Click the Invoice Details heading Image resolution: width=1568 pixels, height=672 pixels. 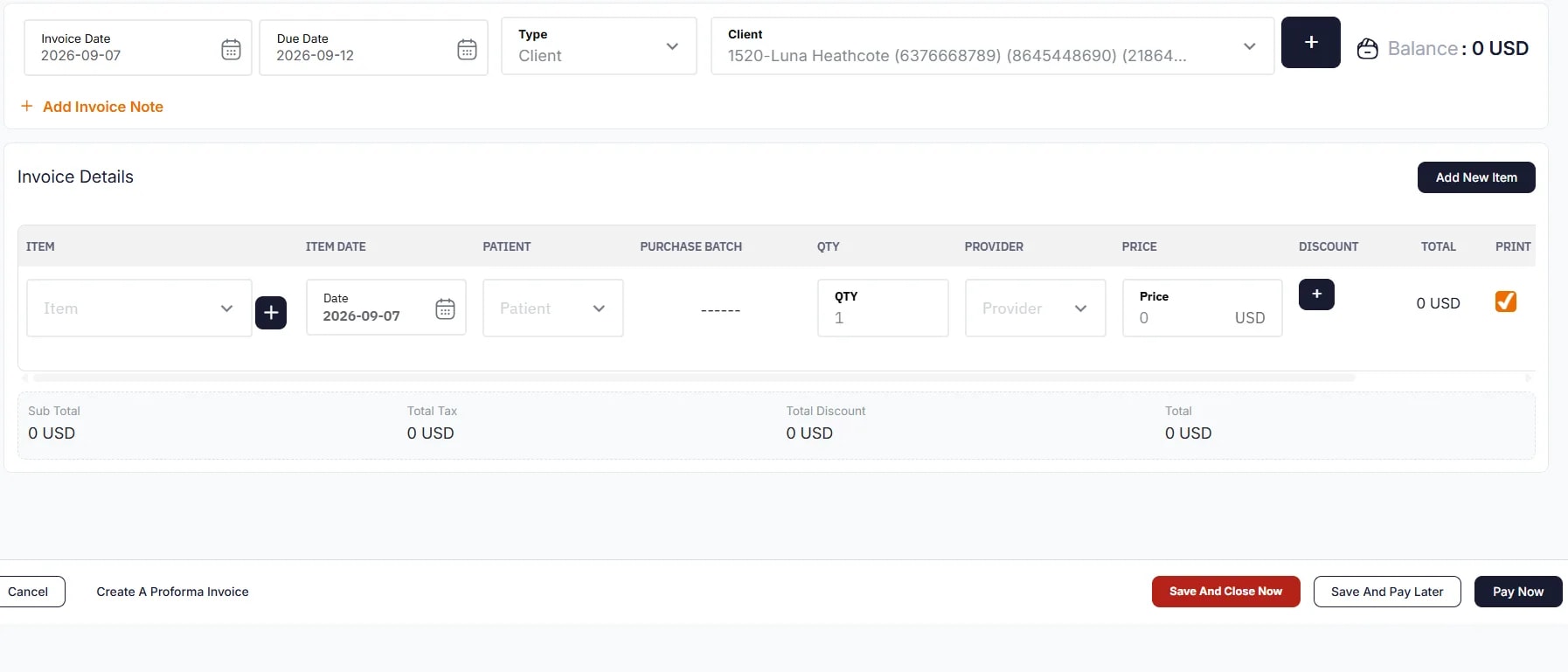pyautogui.click(x=75, y=177)
